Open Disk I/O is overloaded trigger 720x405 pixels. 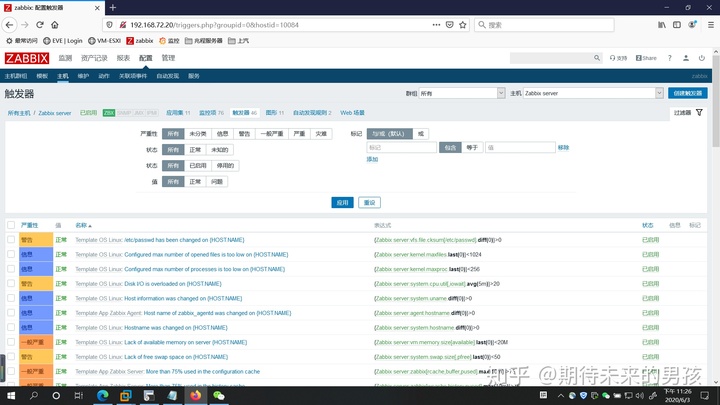(173, 284)
